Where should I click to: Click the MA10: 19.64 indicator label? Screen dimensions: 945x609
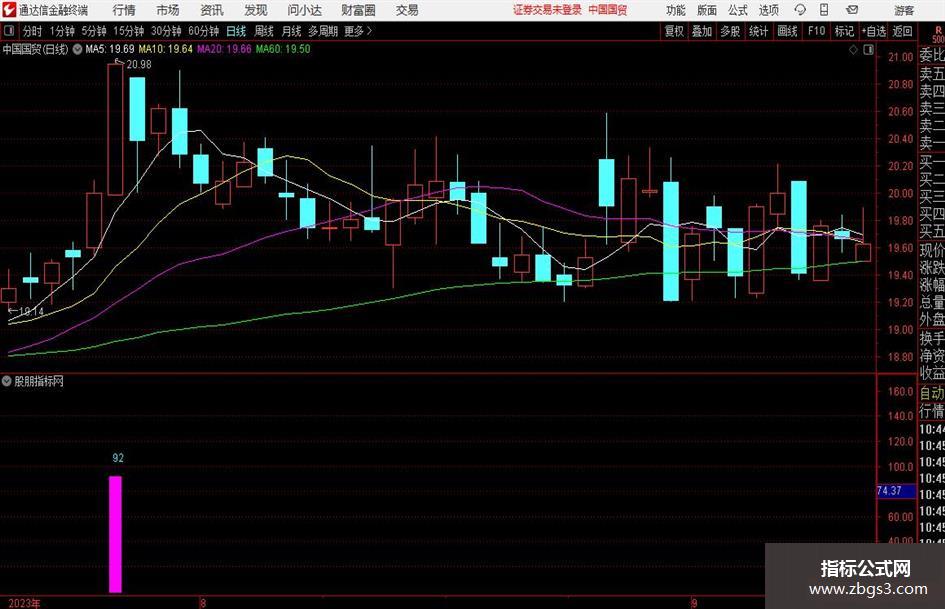(x=165, y=49)
